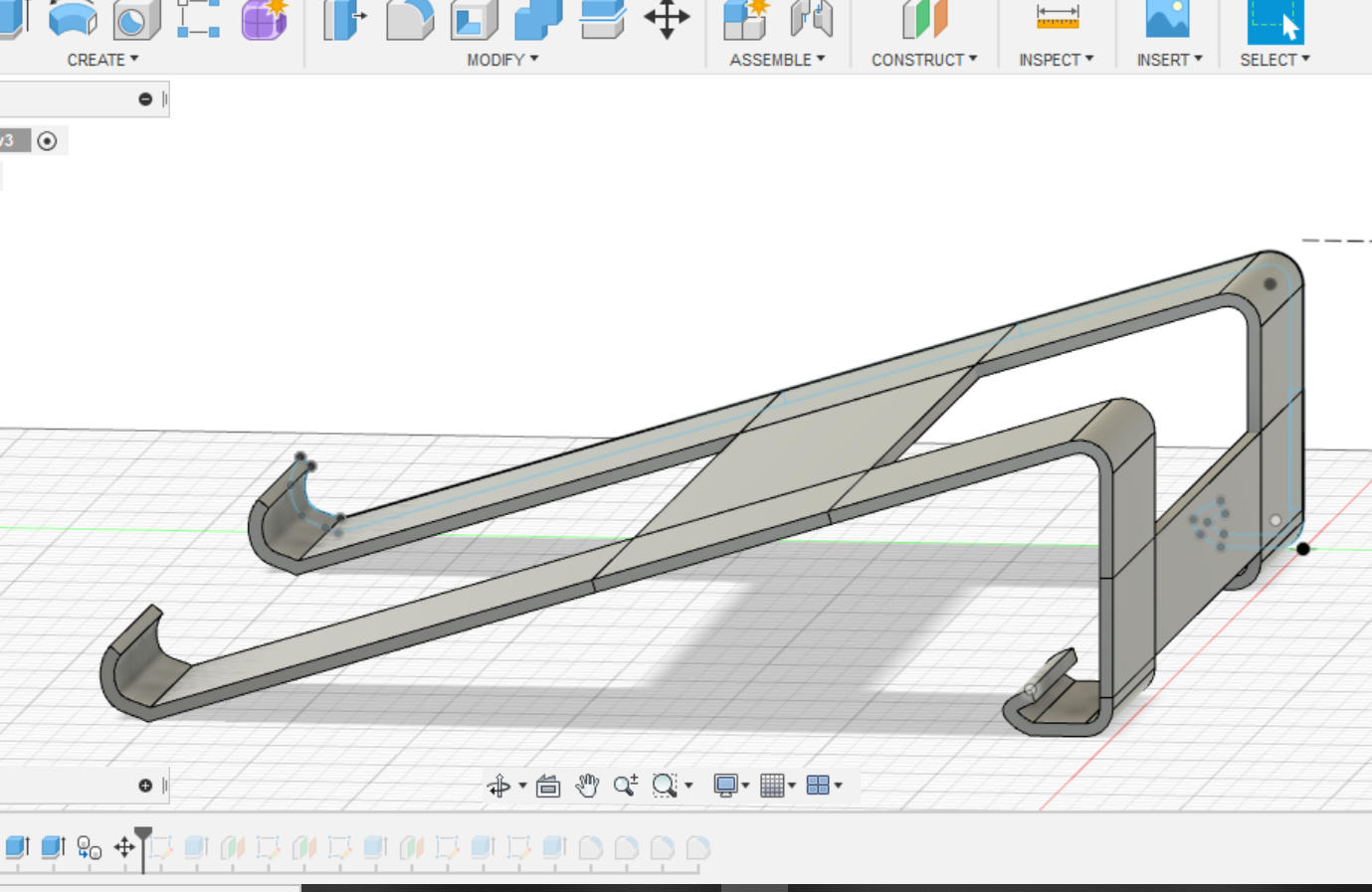1372x892 pixels.
Task: Select the second Extrude feature in timeline
Action: point(53,847)
